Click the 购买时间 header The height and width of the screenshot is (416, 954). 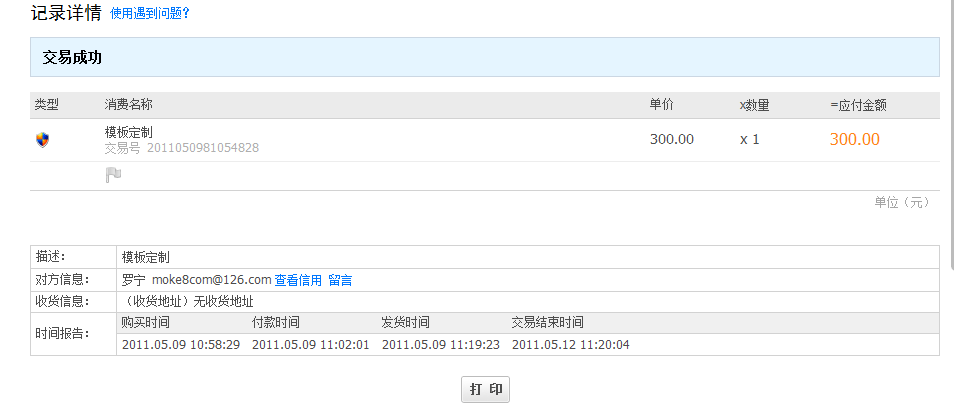tap(145, 322)
